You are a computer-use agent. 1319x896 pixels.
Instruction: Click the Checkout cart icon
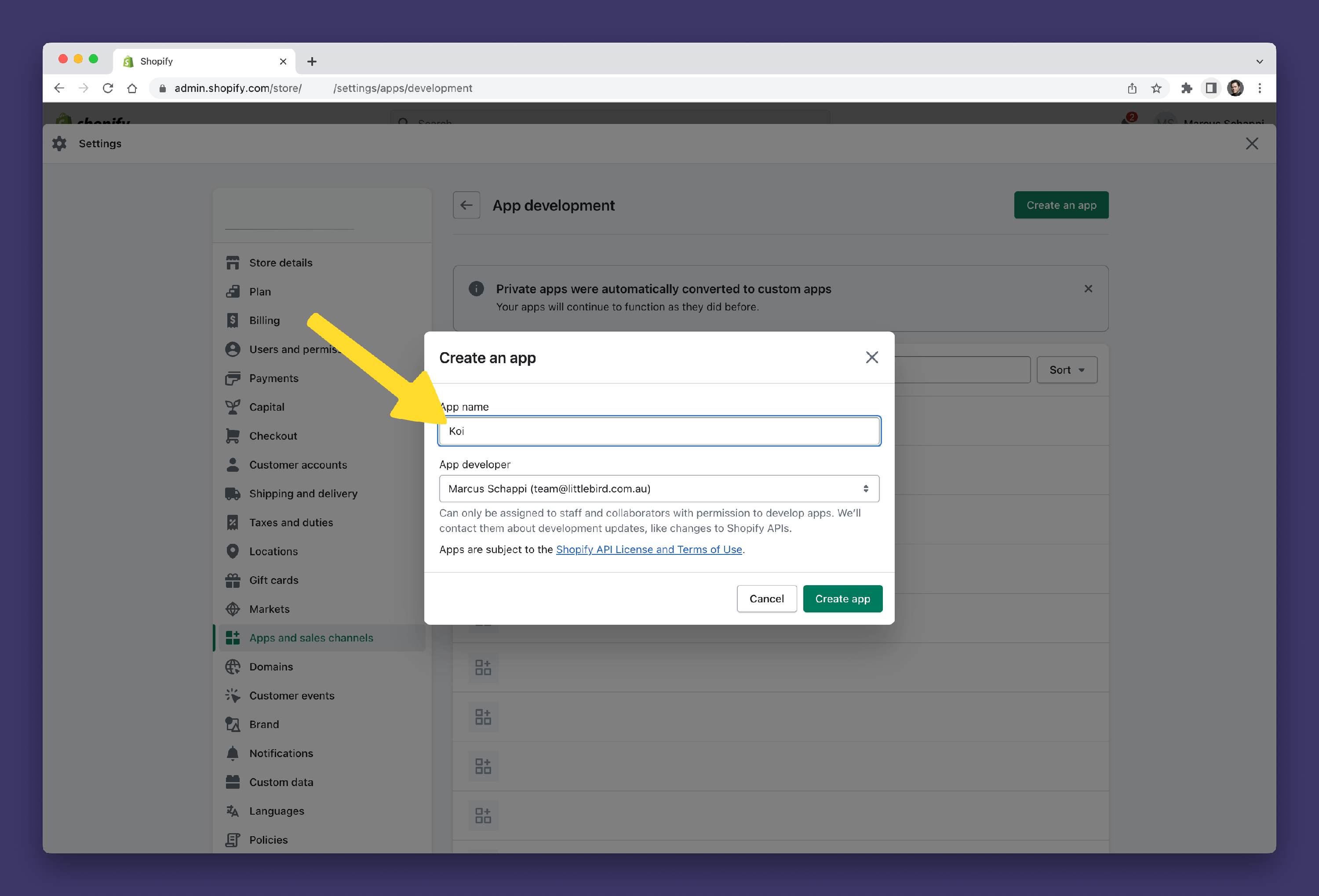[232, 436]
